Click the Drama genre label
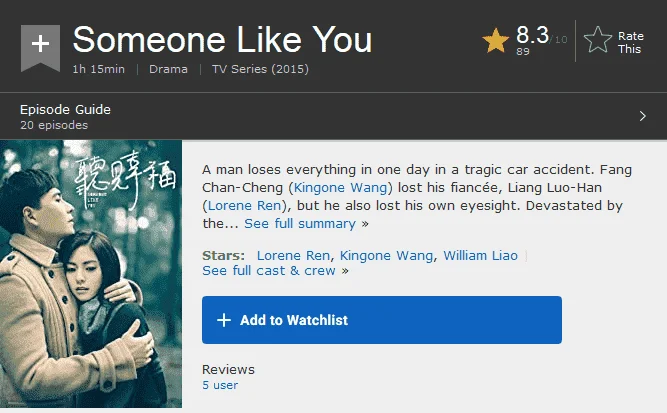The image size is (667, 413). (x=168, y=69)
